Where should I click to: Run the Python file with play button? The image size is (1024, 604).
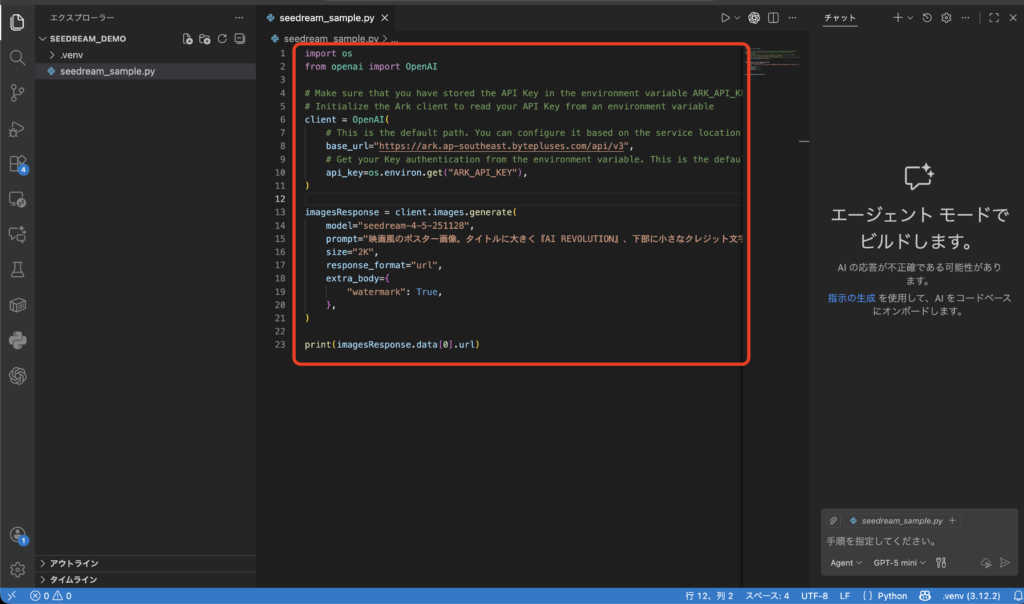tap(725, 18)
